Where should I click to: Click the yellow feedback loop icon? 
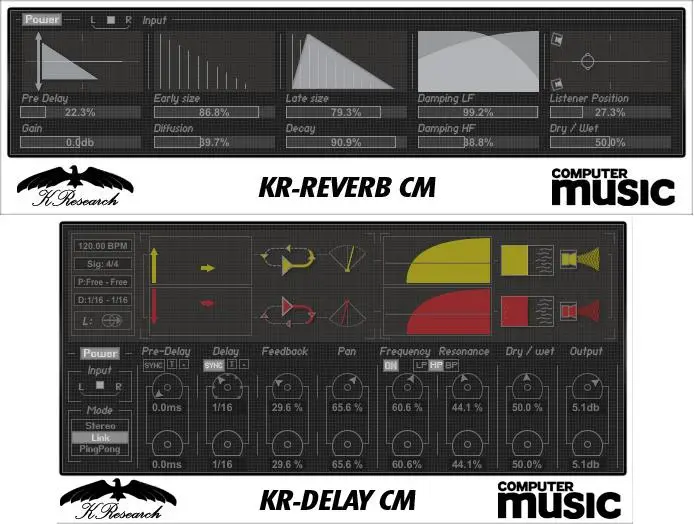click(x=289, y=259)
